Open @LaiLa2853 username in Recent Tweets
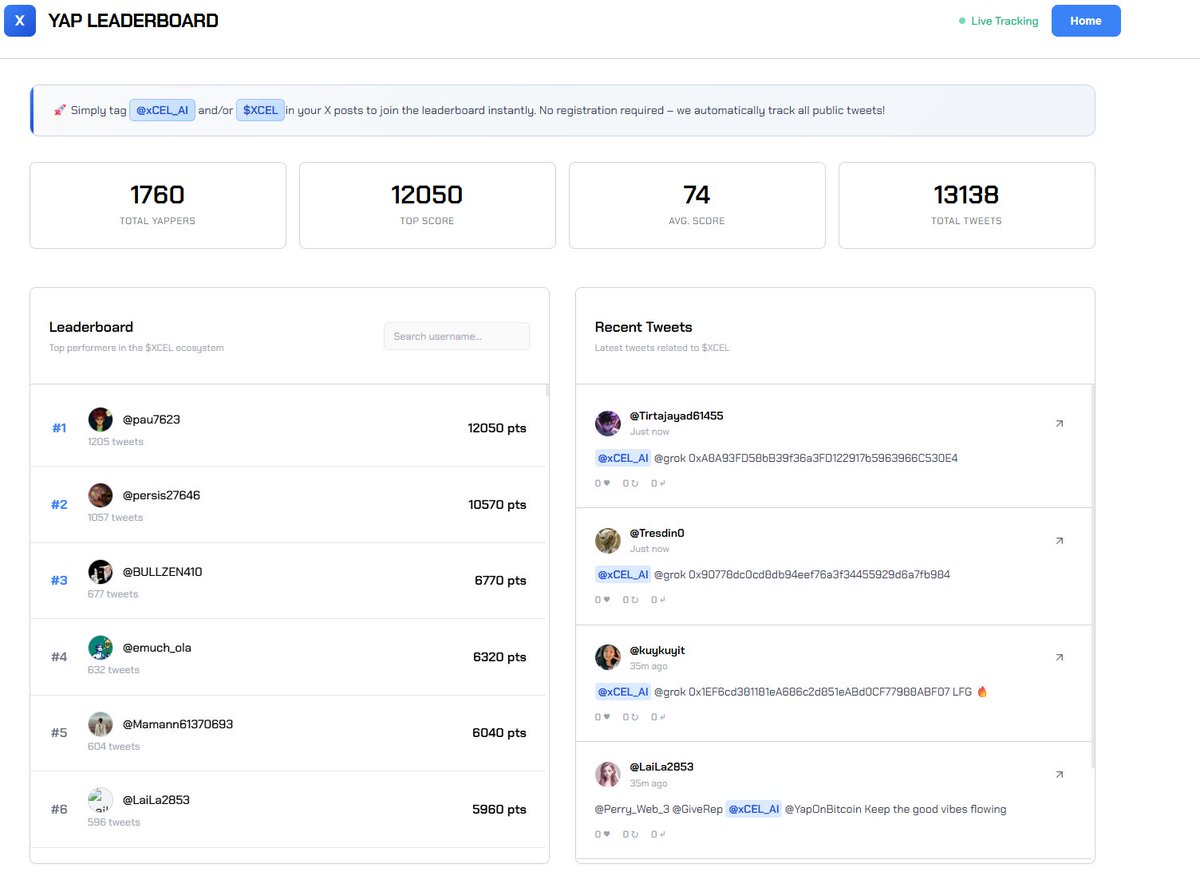Image resolution: width=1200 pixels, height=891 pixels. point(661,767)
